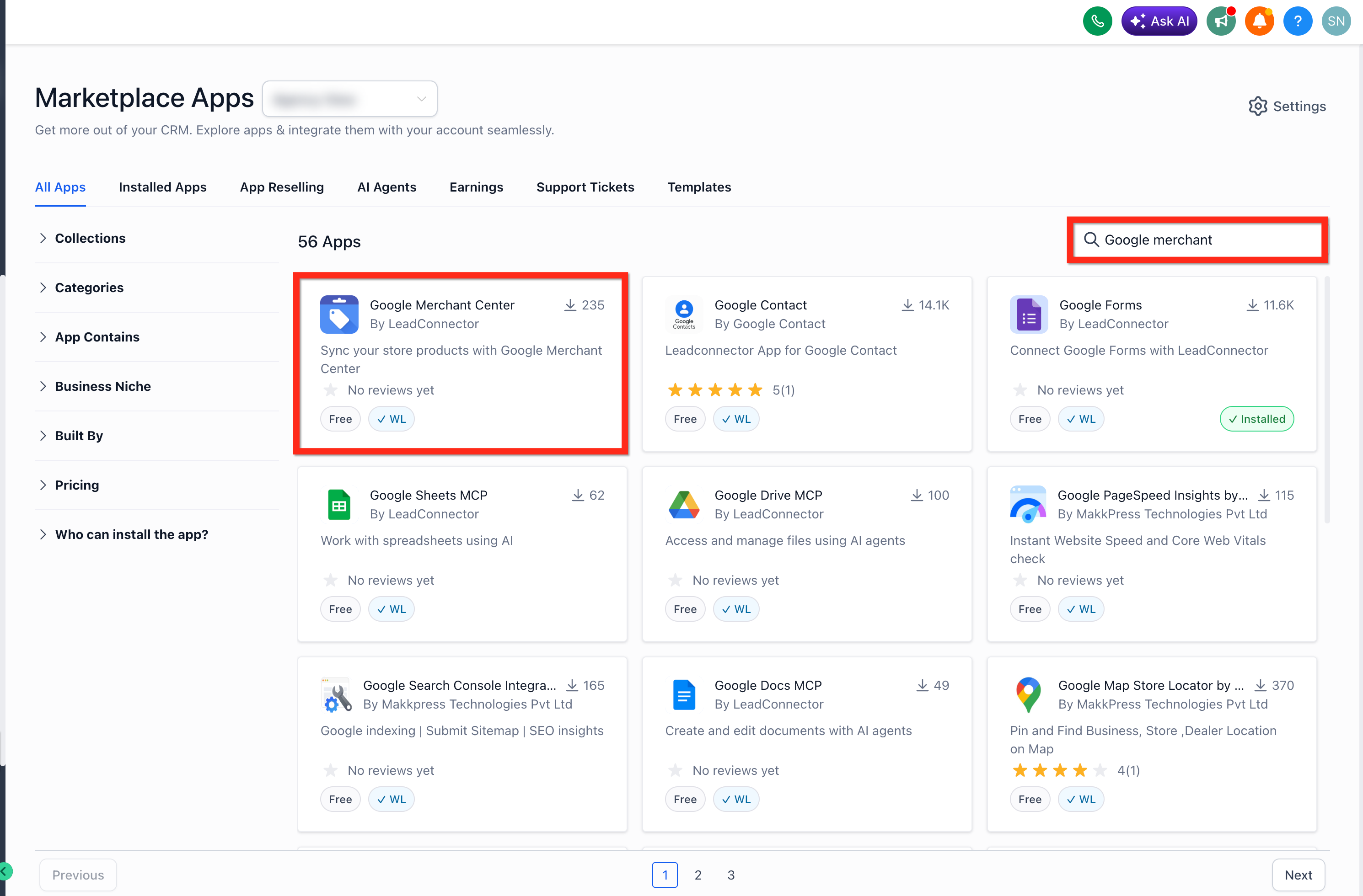Screen dimensions: 1363x896
Task: Go to page 3 of results
Action: point(731,875)
